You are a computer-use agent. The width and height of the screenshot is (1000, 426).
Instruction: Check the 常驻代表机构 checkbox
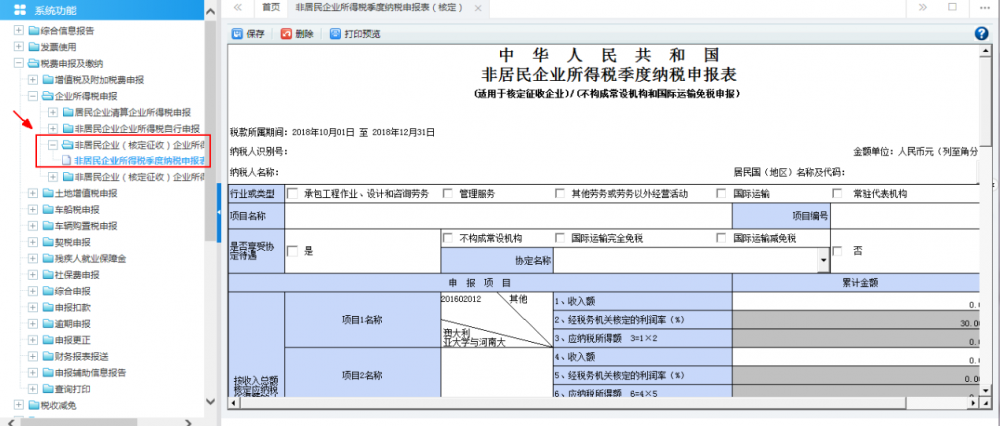[x=838, y=194]
